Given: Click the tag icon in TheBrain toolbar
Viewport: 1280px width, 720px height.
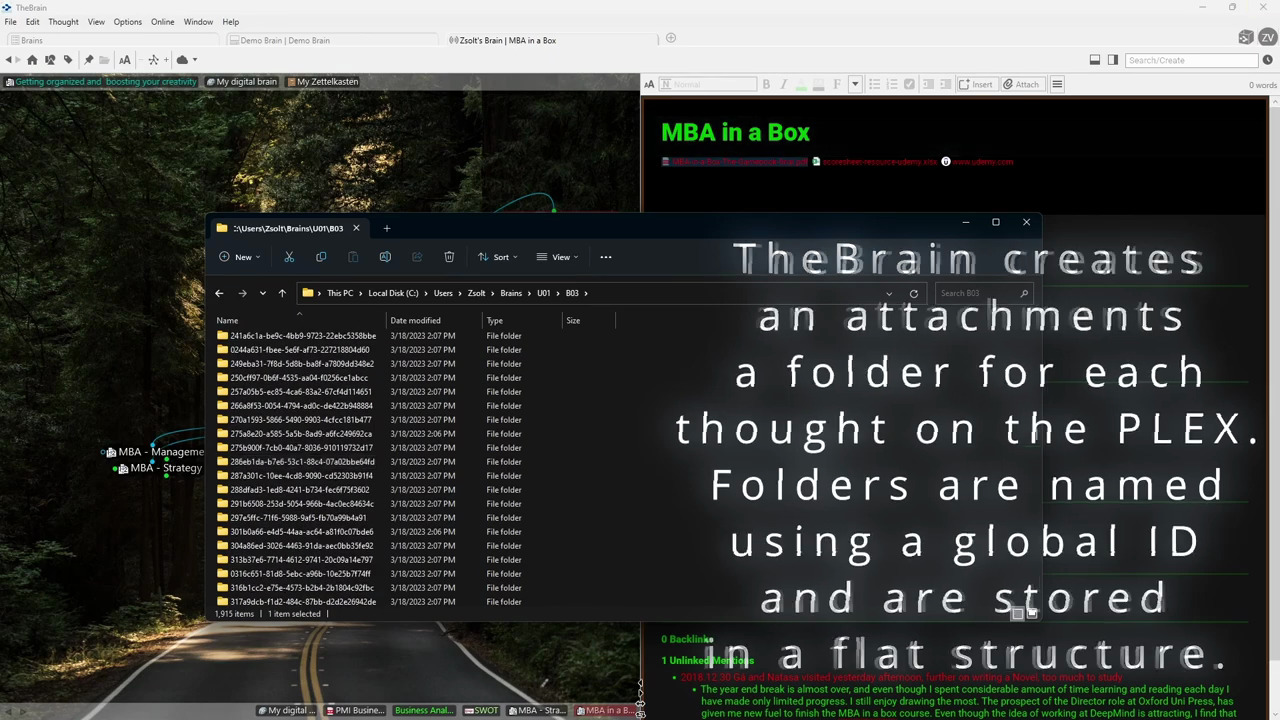Looking at the screenshot, I should 68,60.
